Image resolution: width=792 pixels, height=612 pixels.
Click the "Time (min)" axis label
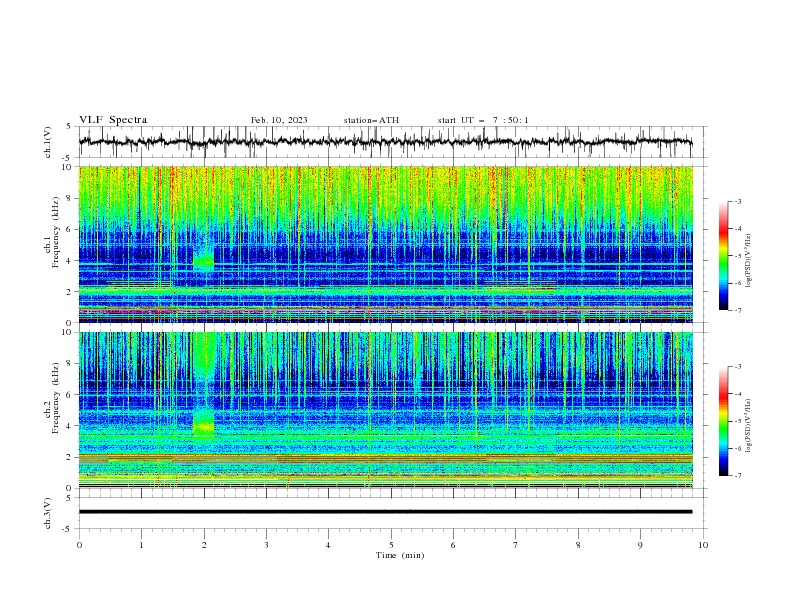pos(400,555)
